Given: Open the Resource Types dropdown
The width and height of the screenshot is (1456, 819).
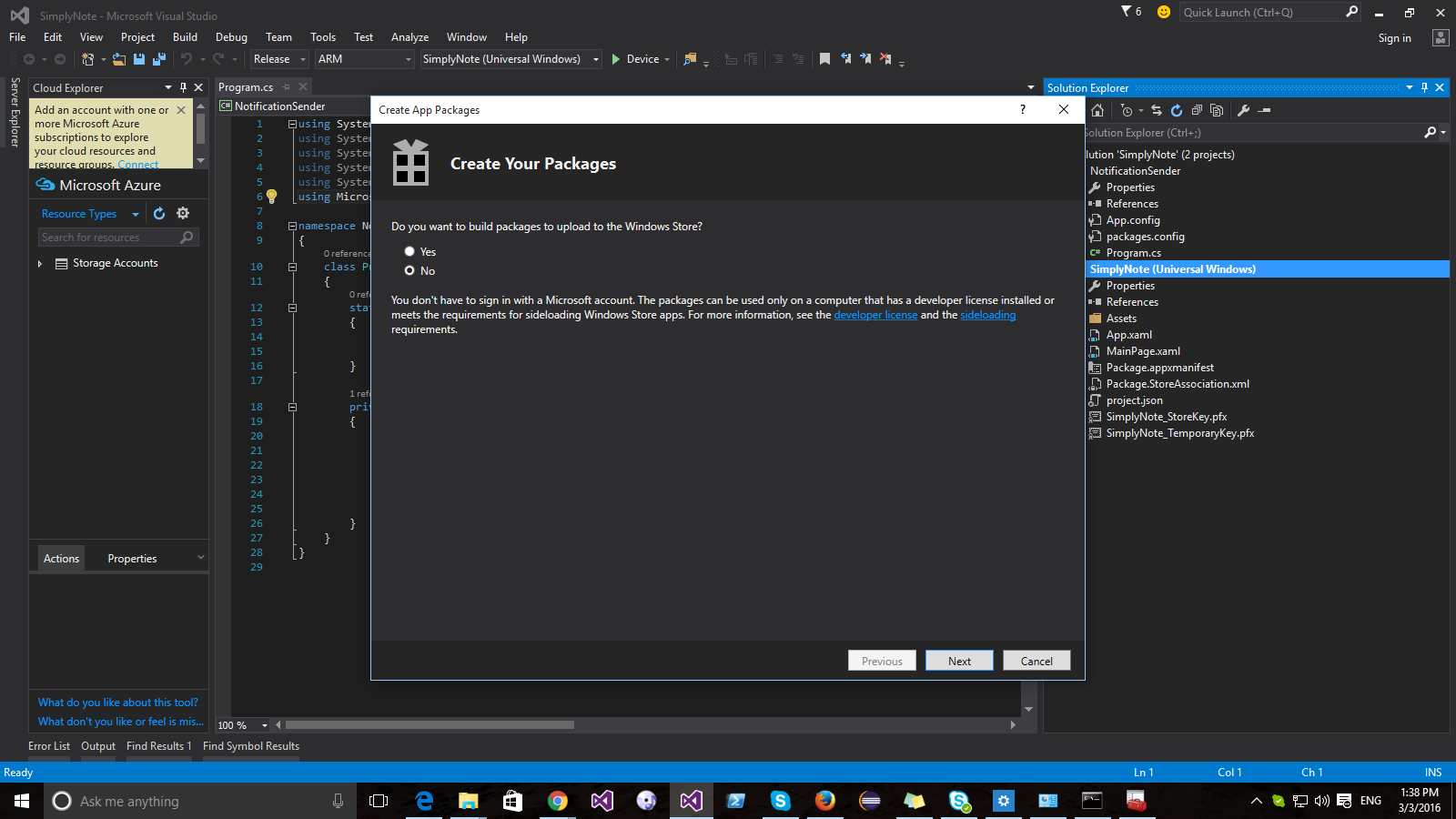Looking at the screenshot, I should [x=135, y=212].
